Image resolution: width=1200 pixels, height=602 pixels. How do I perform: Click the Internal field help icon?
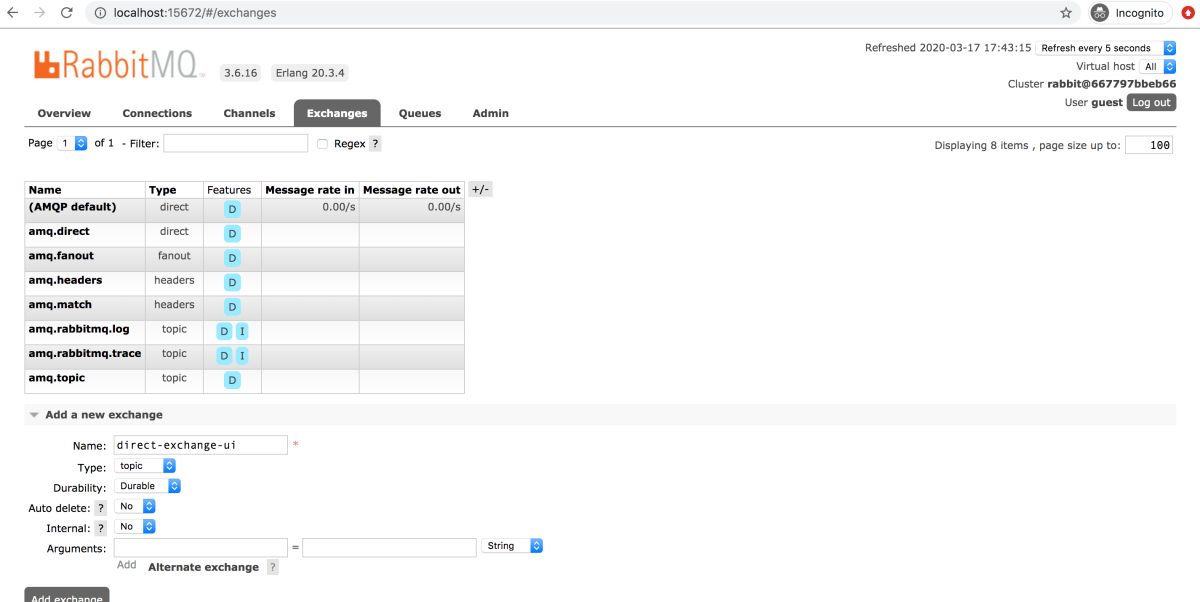pos(100,528)
